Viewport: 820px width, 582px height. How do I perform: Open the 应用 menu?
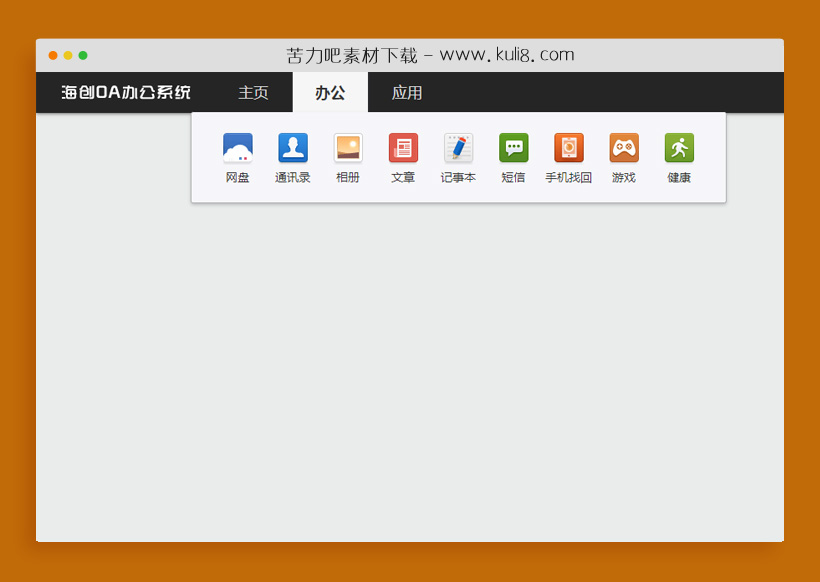tap(408, 92)
